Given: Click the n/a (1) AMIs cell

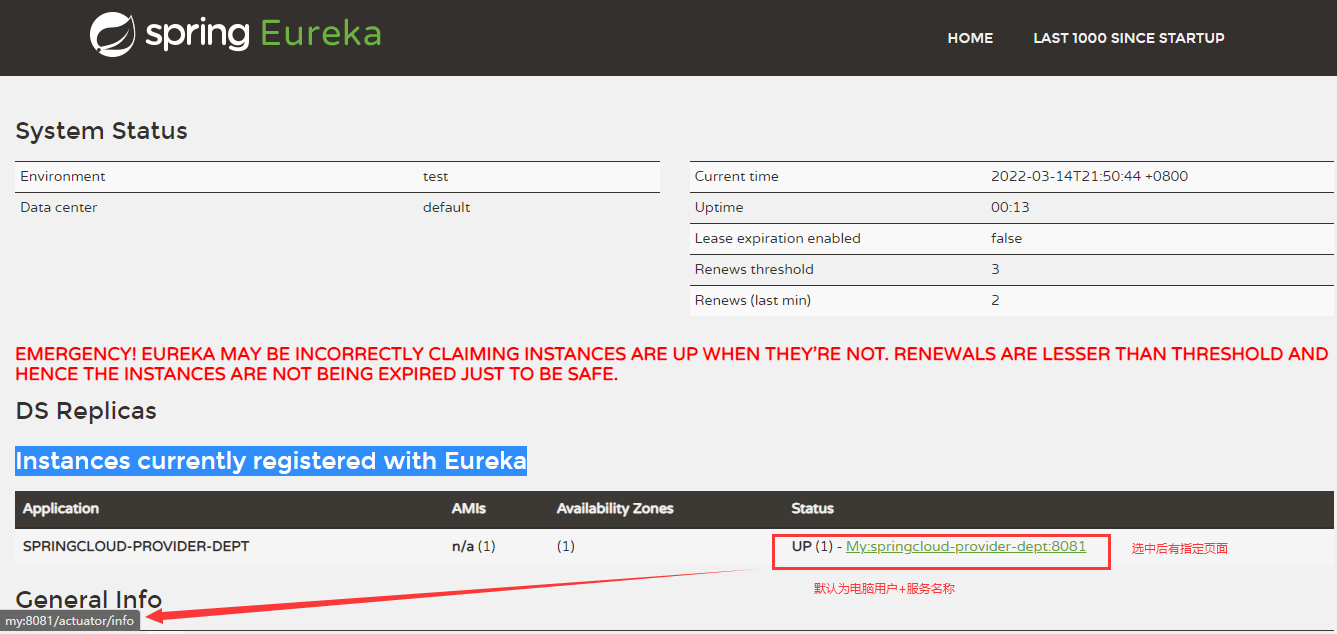Looking at the screenshot, I should point(473,546).
